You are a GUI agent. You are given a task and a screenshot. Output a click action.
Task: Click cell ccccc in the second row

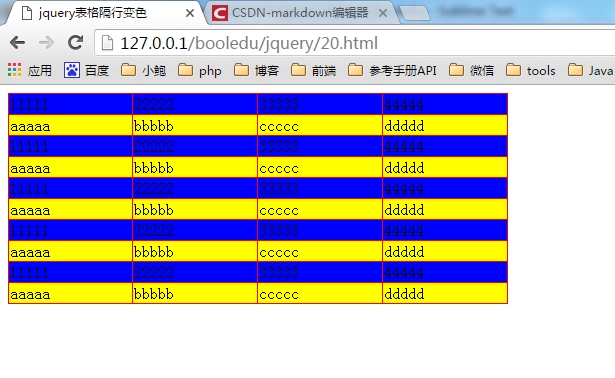click(320, 125)
